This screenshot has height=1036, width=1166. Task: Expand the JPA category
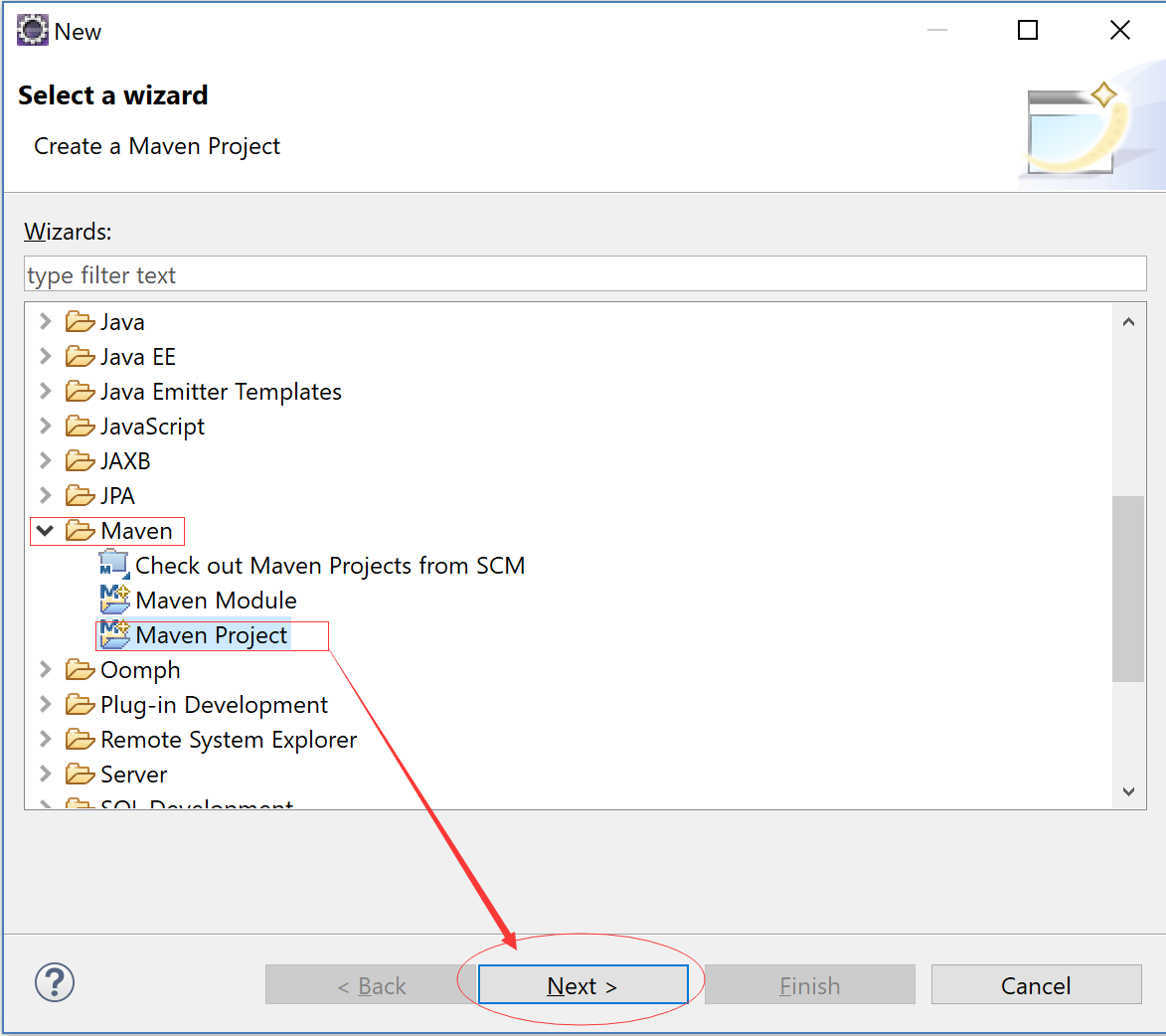click(46, 495)
